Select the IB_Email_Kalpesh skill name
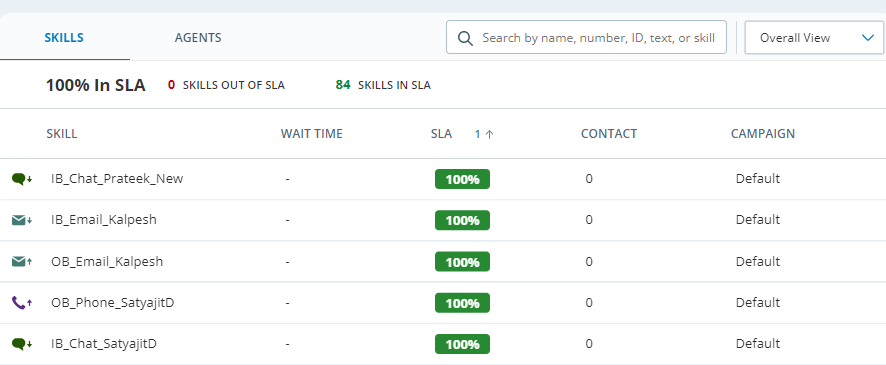 coord(104,220)
